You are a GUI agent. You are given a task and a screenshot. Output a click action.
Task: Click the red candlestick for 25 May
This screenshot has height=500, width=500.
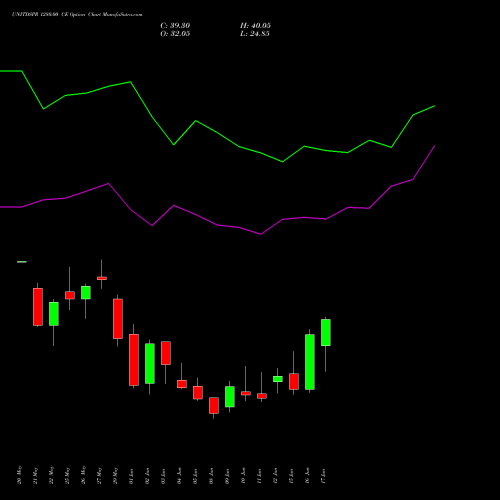[70, 295]
